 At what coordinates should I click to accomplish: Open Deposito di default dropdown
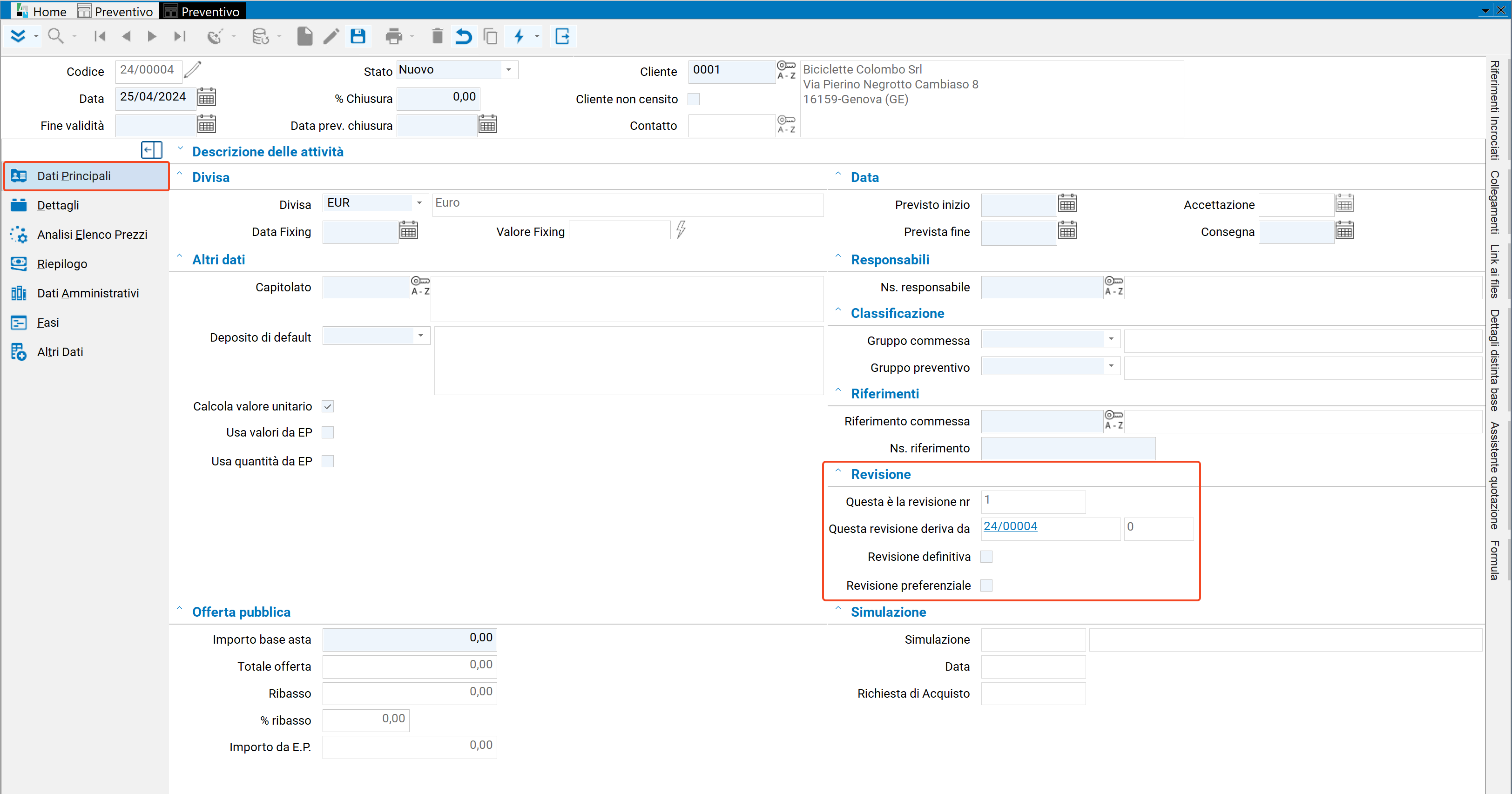tap(421, 336)
